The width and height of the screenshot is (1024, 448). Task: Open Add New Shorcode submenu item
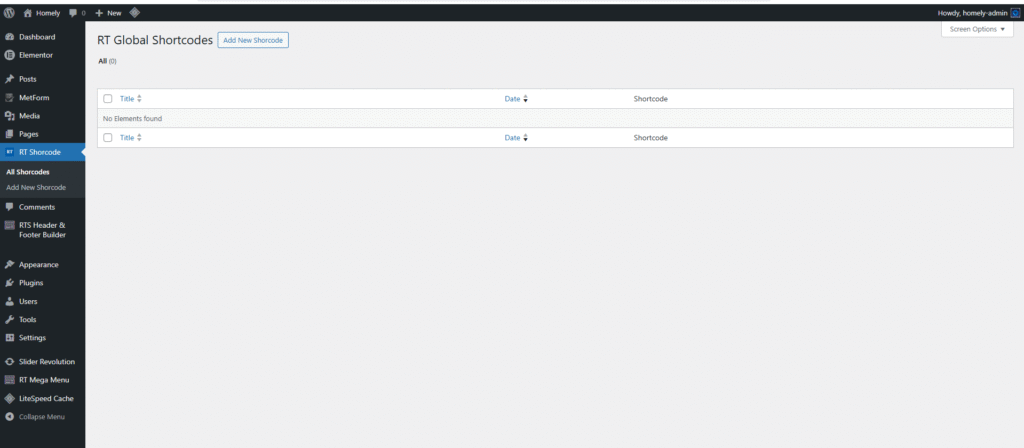pos(36,188)
